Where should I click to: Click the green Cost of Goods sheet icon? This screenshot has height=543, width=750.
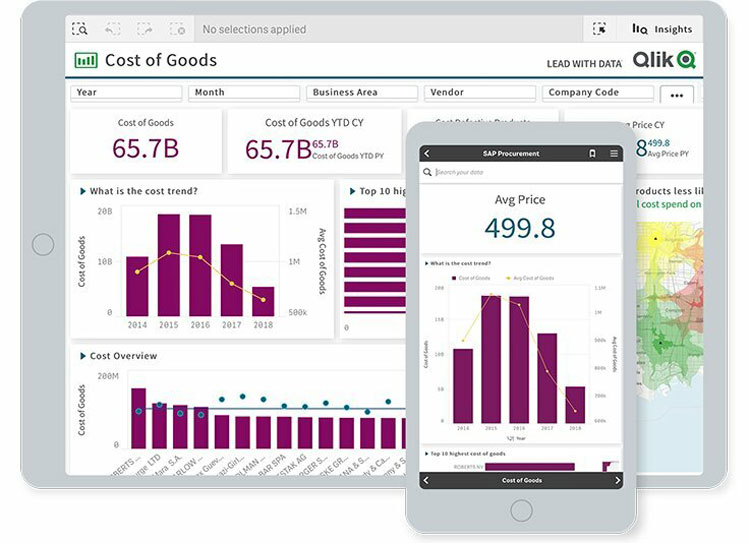coord(86,61)
